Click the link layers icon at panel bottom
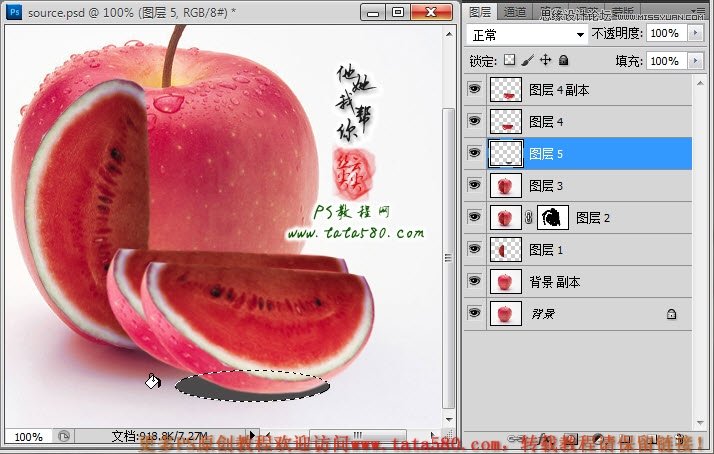Viewport: 714px width, 454px height. [515, 439]
